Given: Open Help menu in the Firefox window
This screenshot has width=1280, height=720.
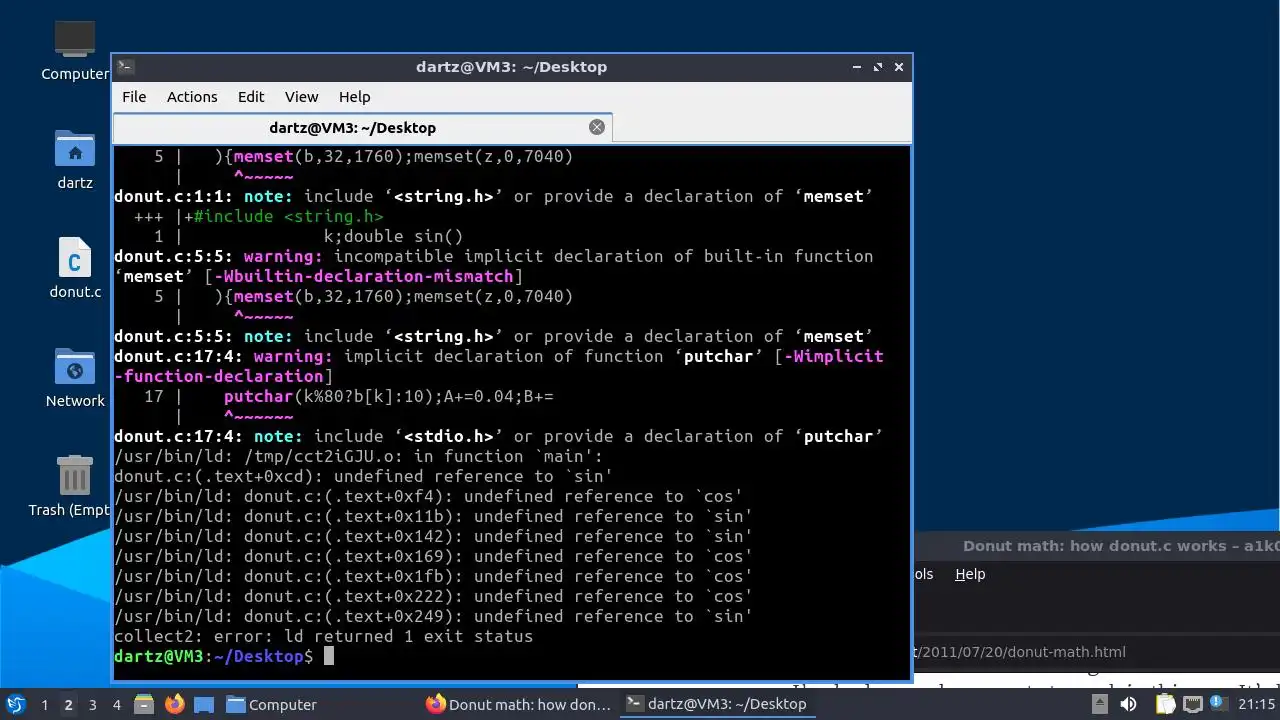Looking at the screenshot, I should click(970, 574).
